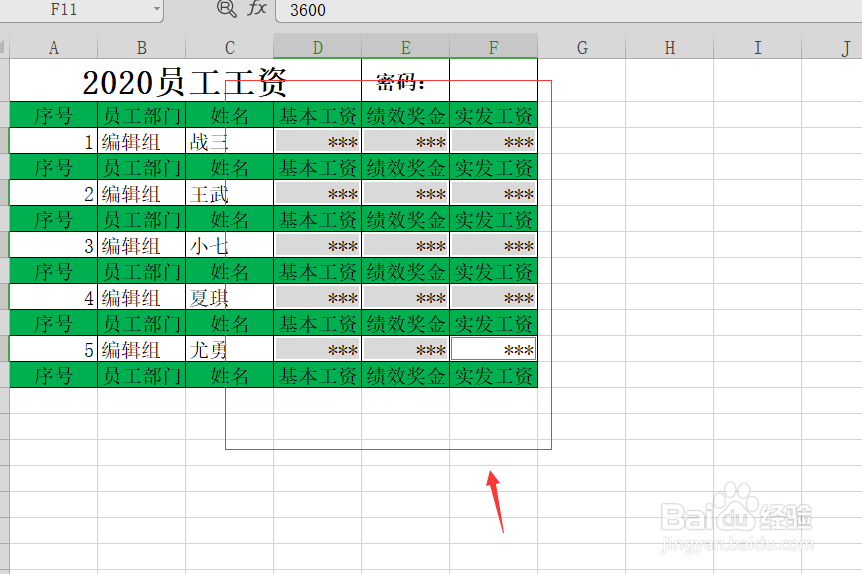
Task: Select column E header
Action: click(x=406, y=48)
